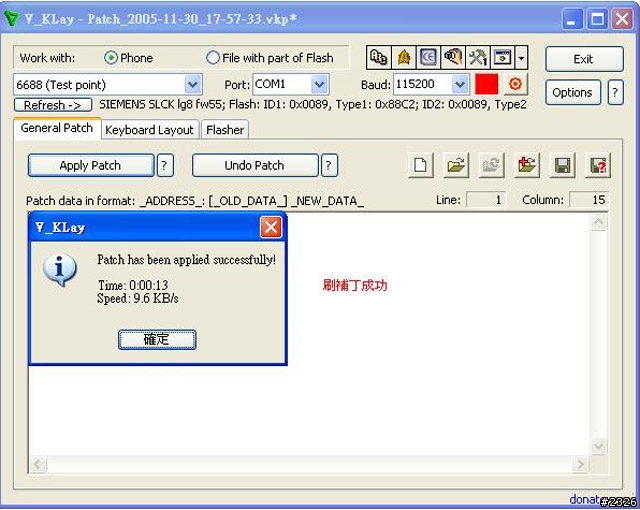Click the Undo Patch button

click(x=255, y=165)
